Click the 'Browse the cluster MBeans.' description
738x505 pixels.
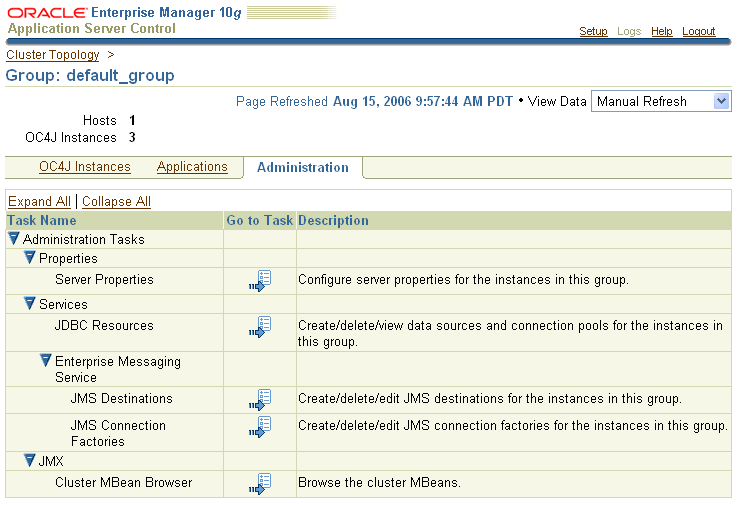click(x=379, y=482)
